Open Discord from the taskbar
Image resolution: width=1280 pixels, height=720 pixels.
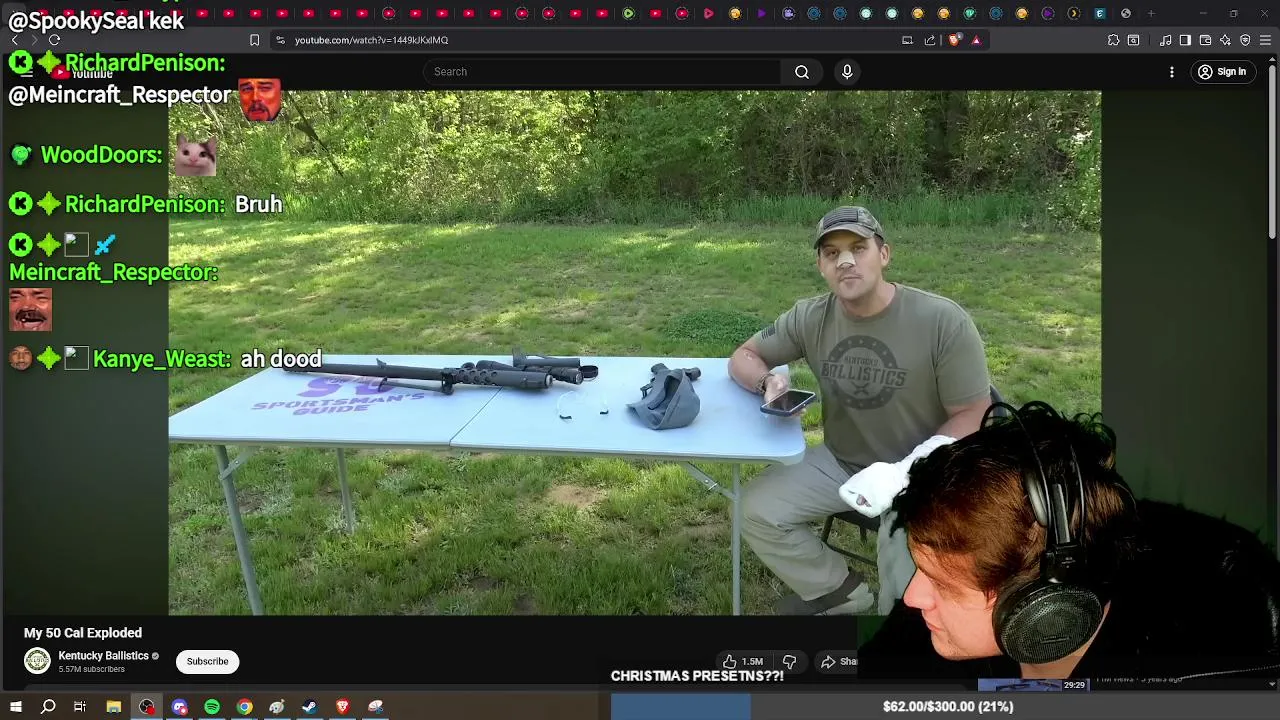click(180, 707)
